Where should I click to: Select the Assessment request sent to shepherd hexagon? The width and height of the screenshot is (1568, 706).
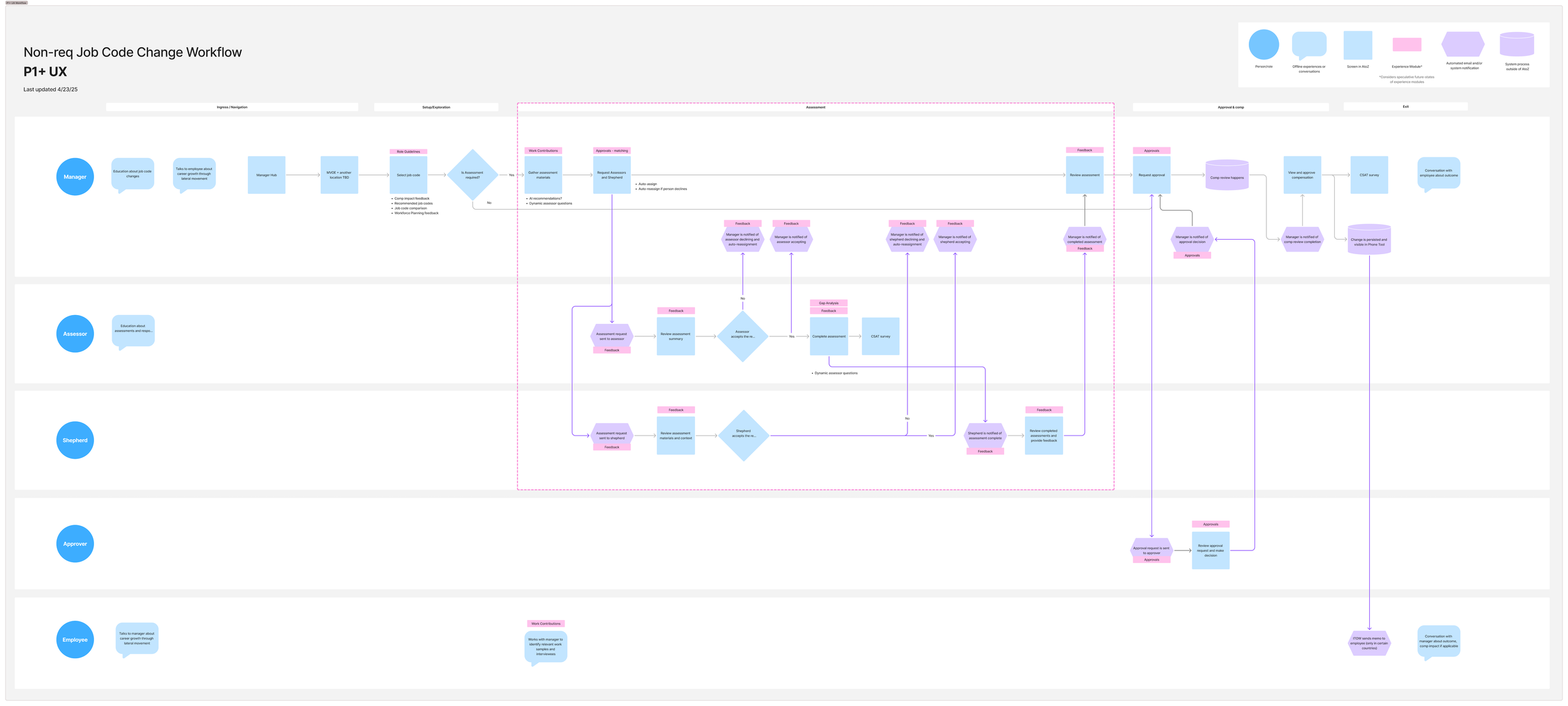(x=612, y=436)
